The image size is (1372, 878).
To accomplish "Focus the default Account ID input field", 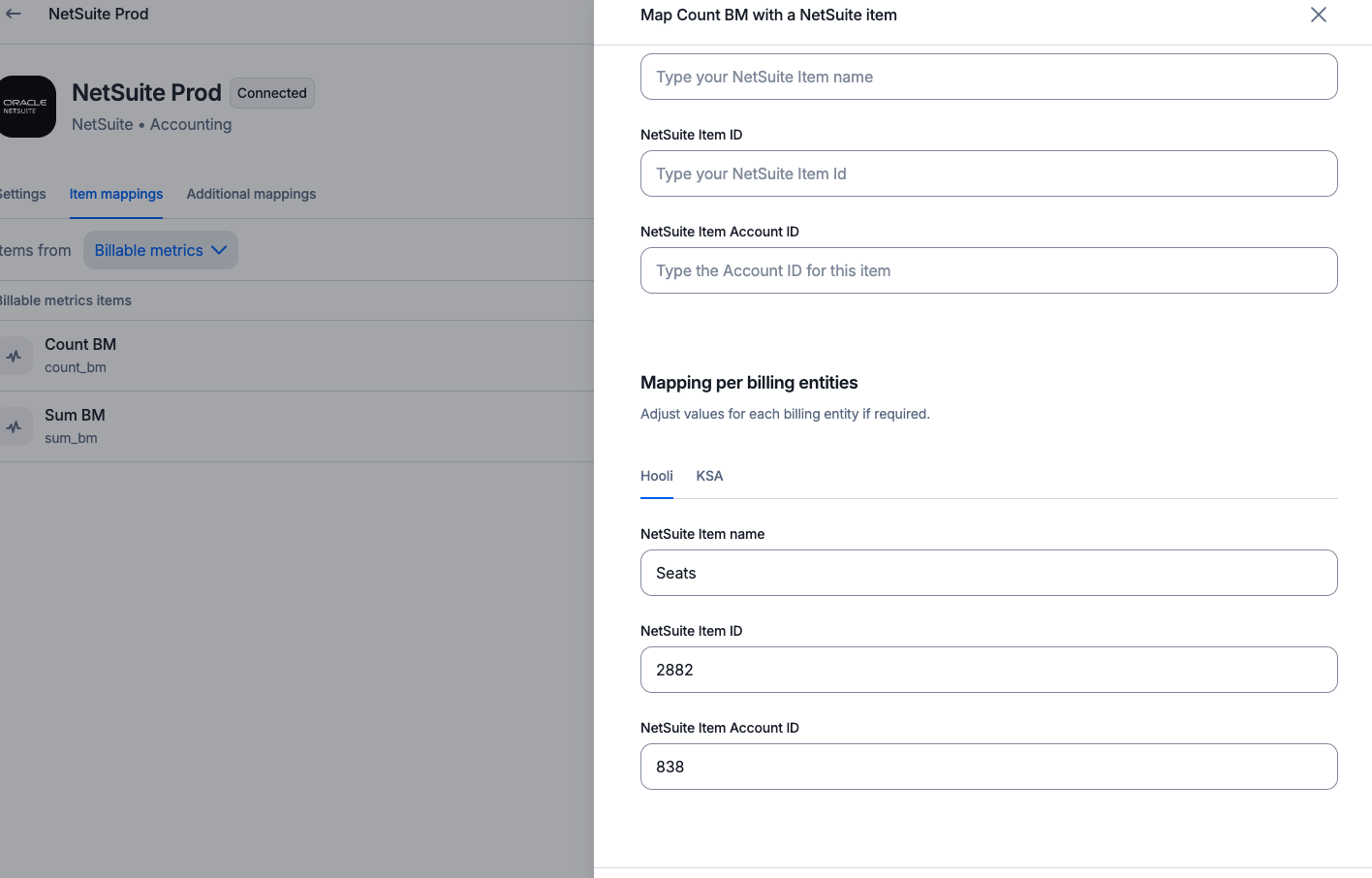I will coord(989,270).
